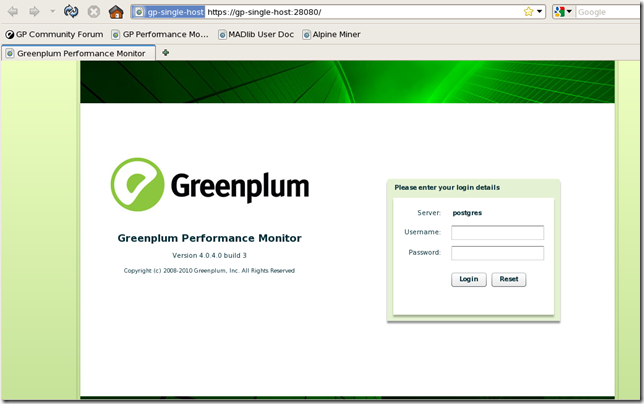The height and width of the screenshot is (404, 644).
Task: Focus the Password input field
Action: 497,253
